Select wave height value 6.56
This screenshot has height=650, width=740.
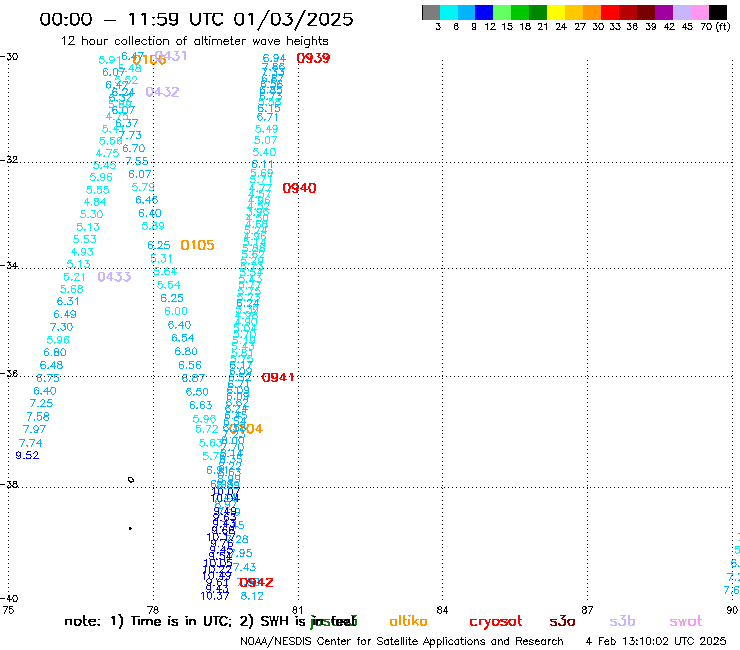[x=190, y=365]
